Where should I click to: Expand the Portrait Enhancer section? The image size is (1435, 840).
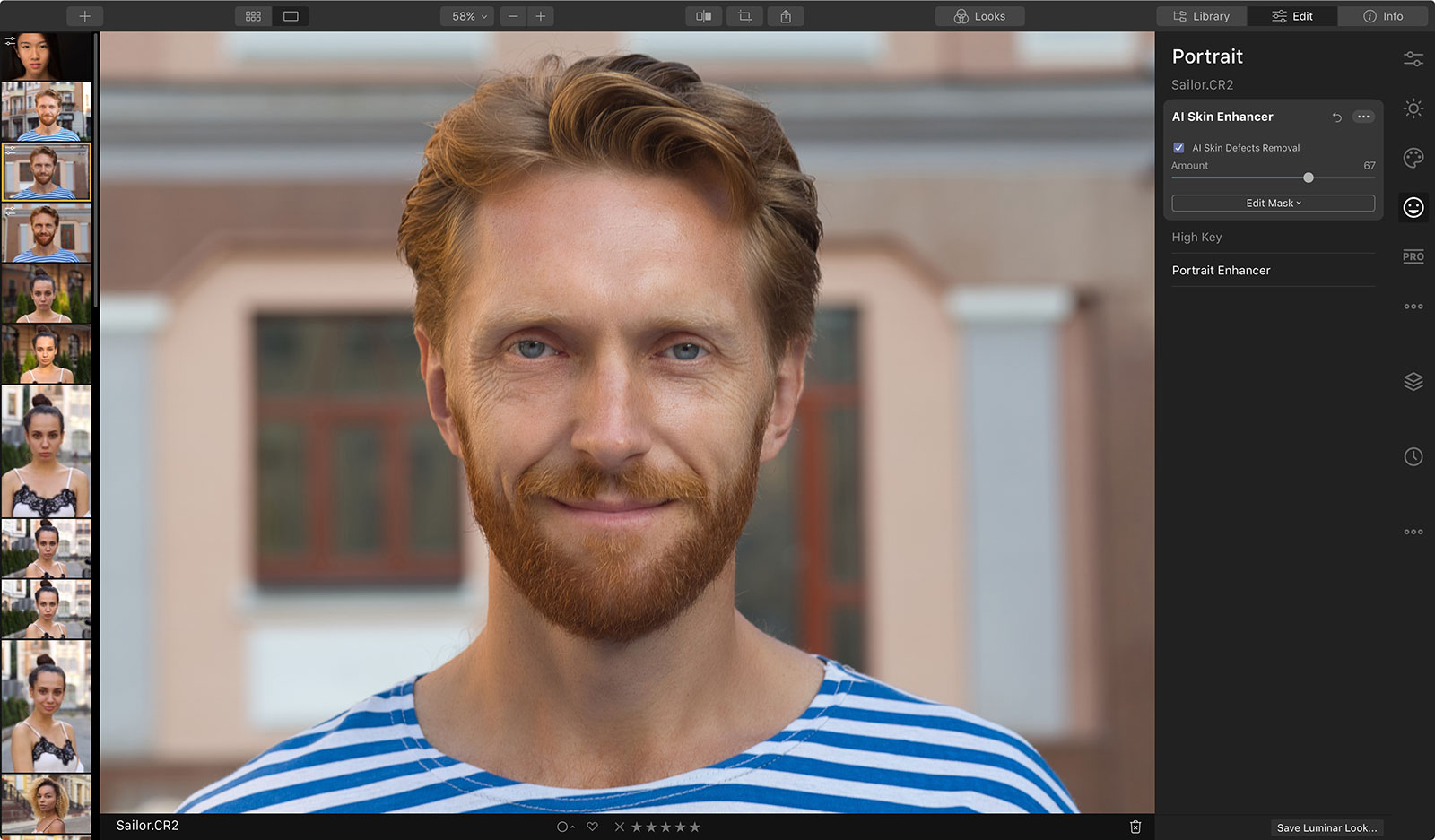click(x=1221, y=271)
